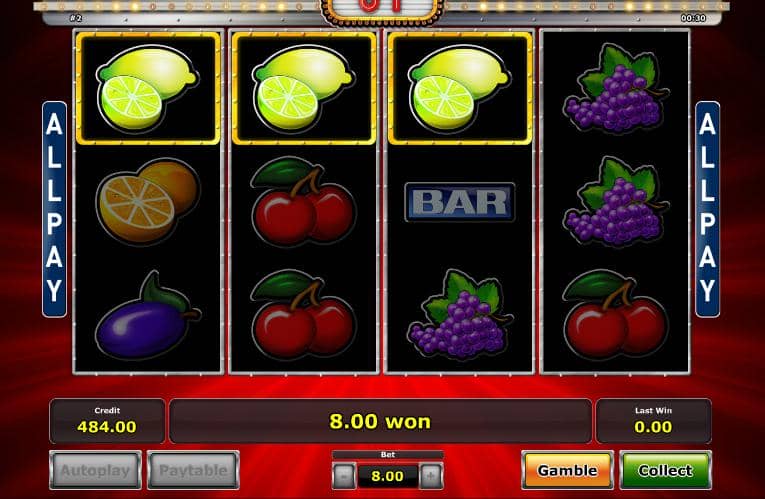Click the left ALLPAY banner
This screenshot has height=499, width=765.
(54, 209)
